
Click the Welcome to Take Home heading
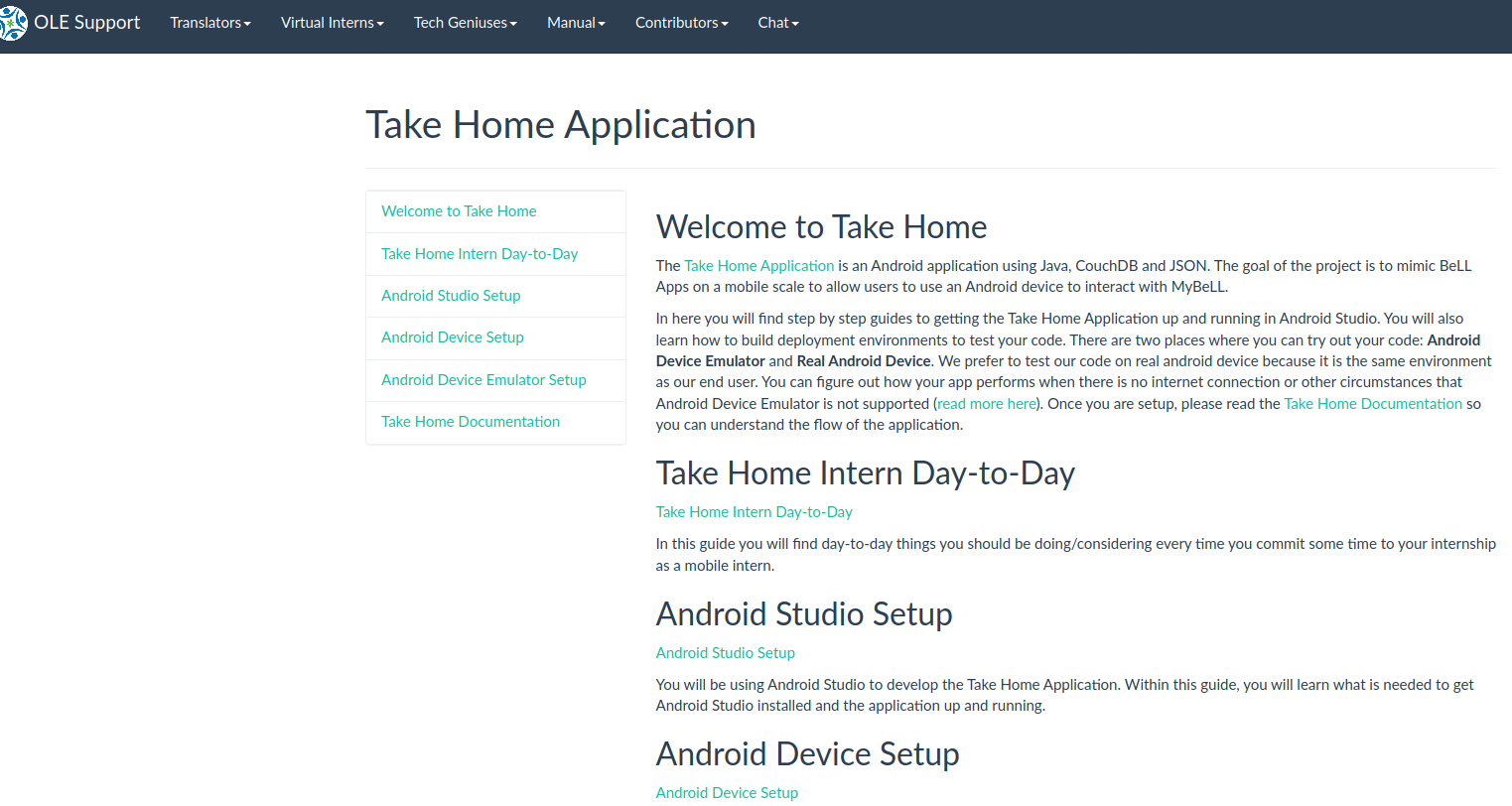(x=821, y=227)
